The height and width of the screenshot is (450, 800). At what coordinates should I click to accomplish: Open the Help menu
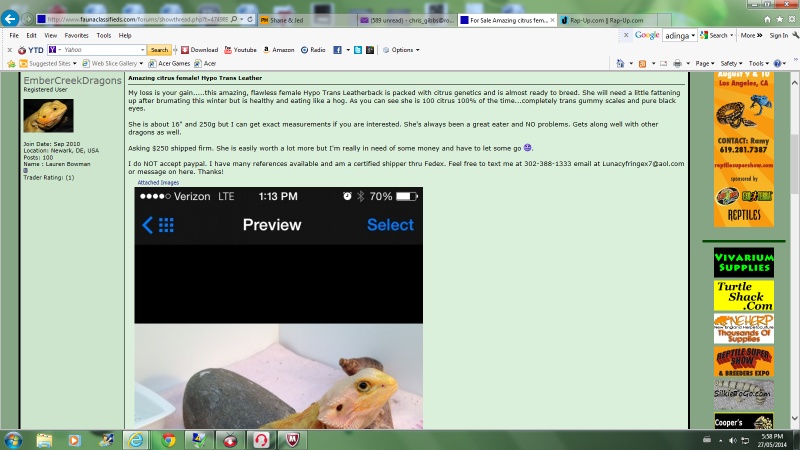(x=125, y=36)
